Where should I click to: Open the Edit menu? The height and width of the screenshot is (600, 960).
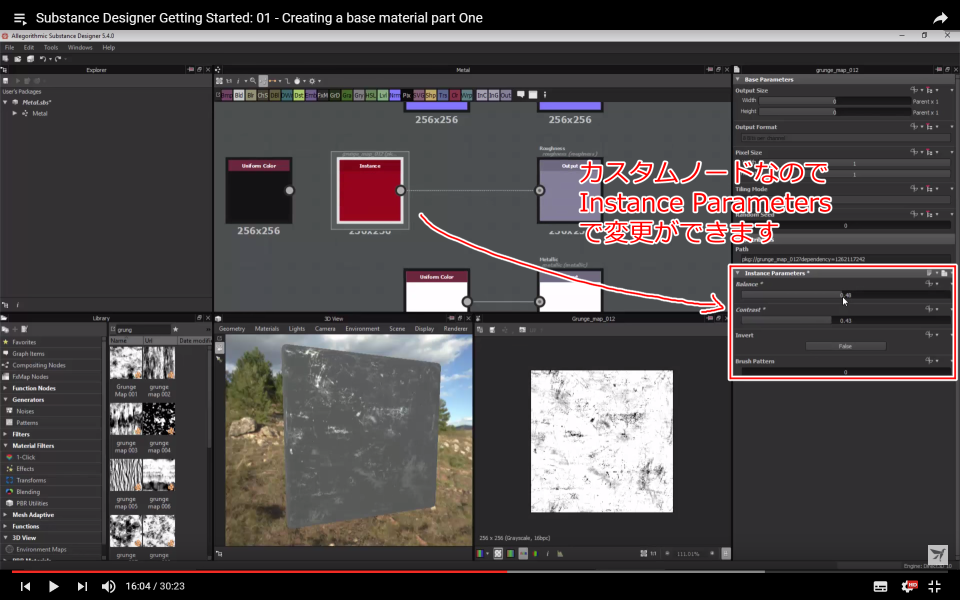(29, 47)
